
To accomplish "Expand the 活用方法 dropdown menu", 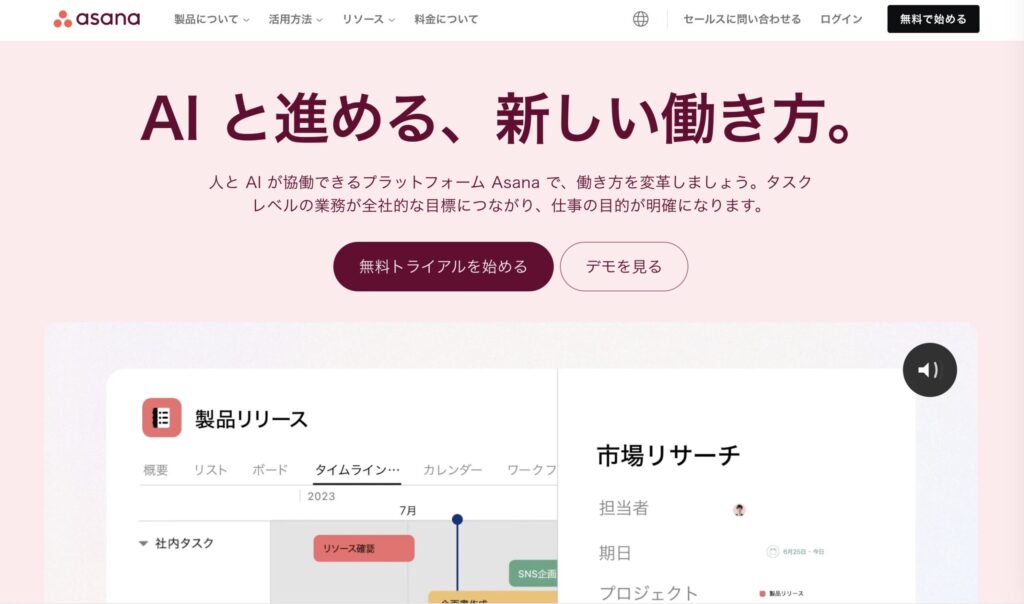I will tap(295, 20).
